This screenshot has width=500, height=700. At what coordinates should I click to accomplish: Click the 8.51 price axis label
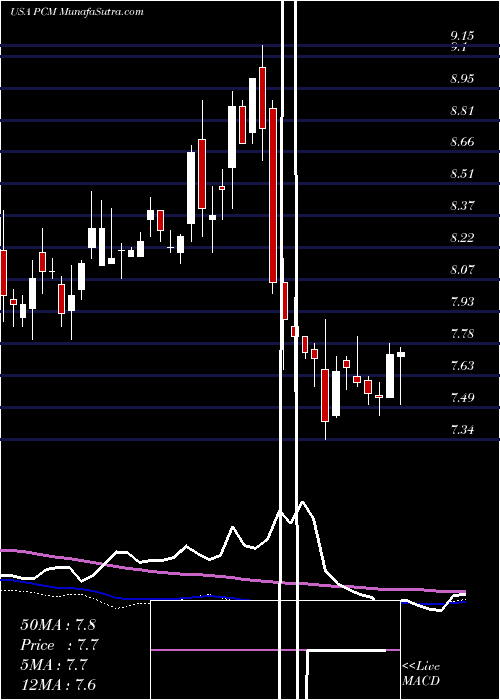click(462, 174)
